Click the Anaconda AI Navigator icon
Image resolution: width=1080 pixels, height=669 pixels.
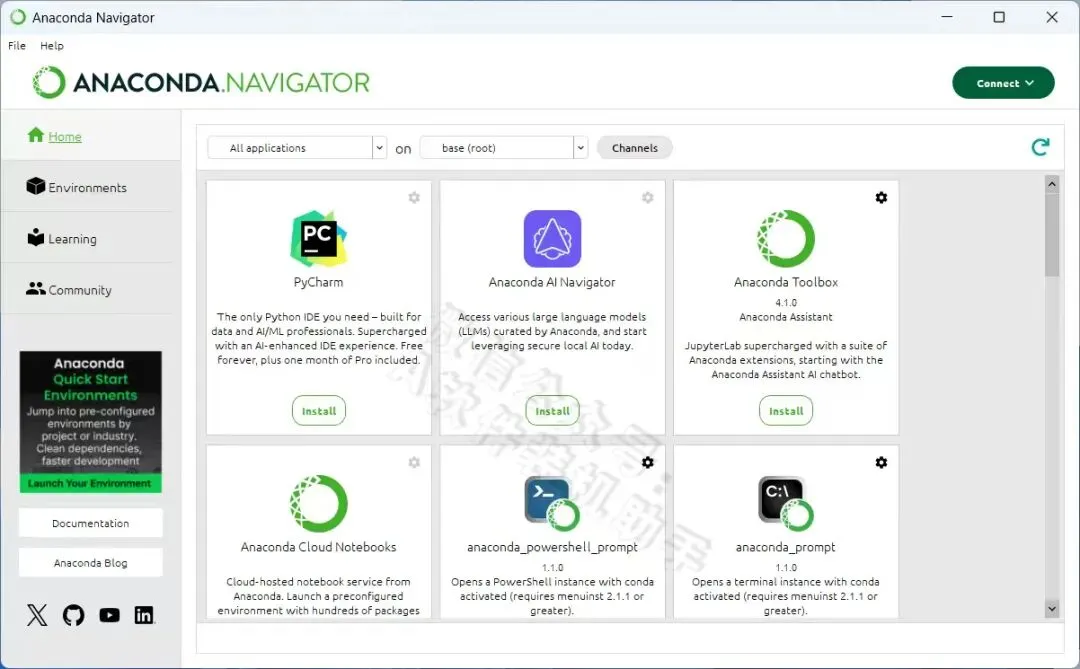pos(552,238)
